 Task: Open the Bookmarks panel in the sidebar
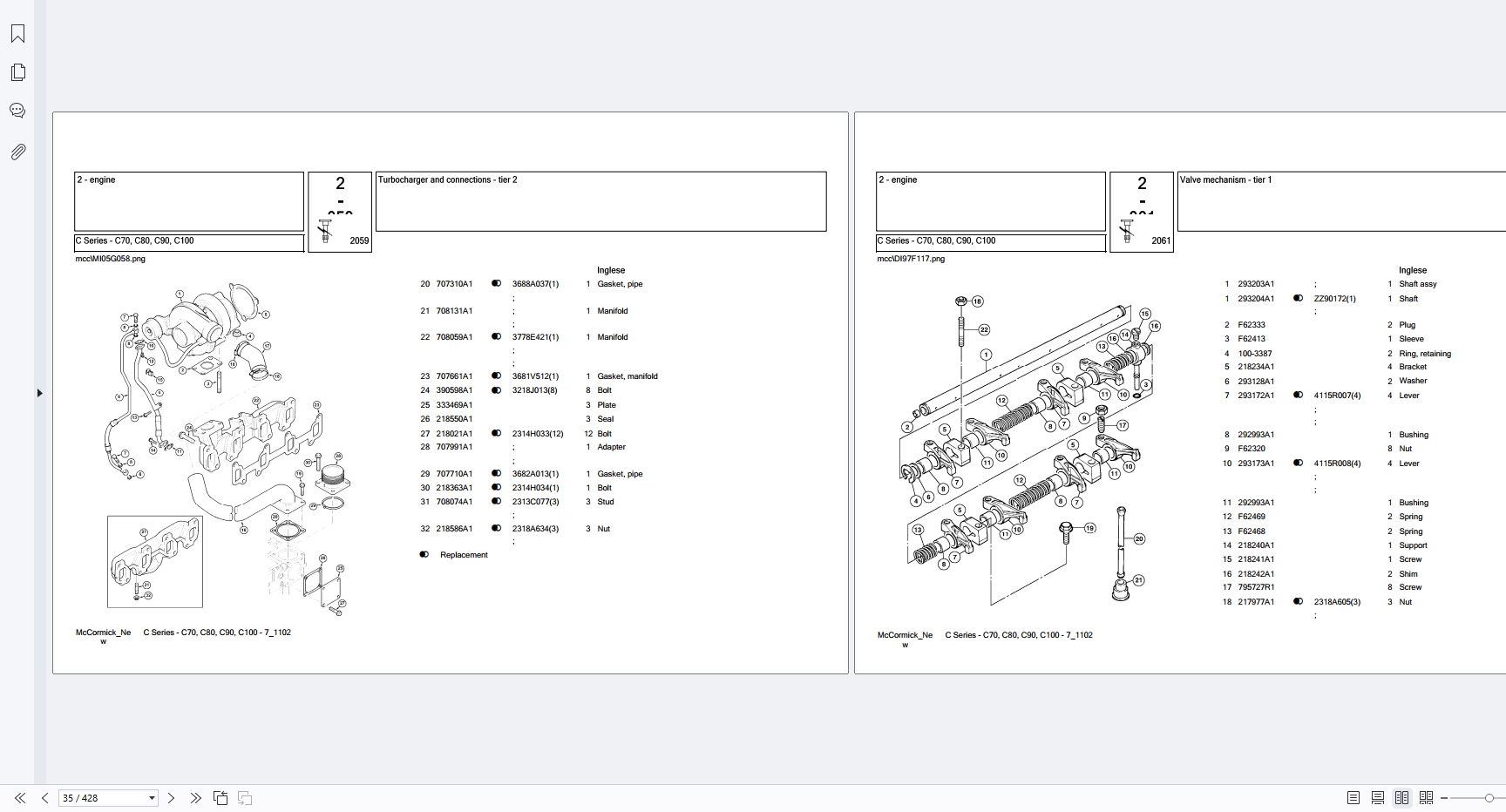pos(18,33)
